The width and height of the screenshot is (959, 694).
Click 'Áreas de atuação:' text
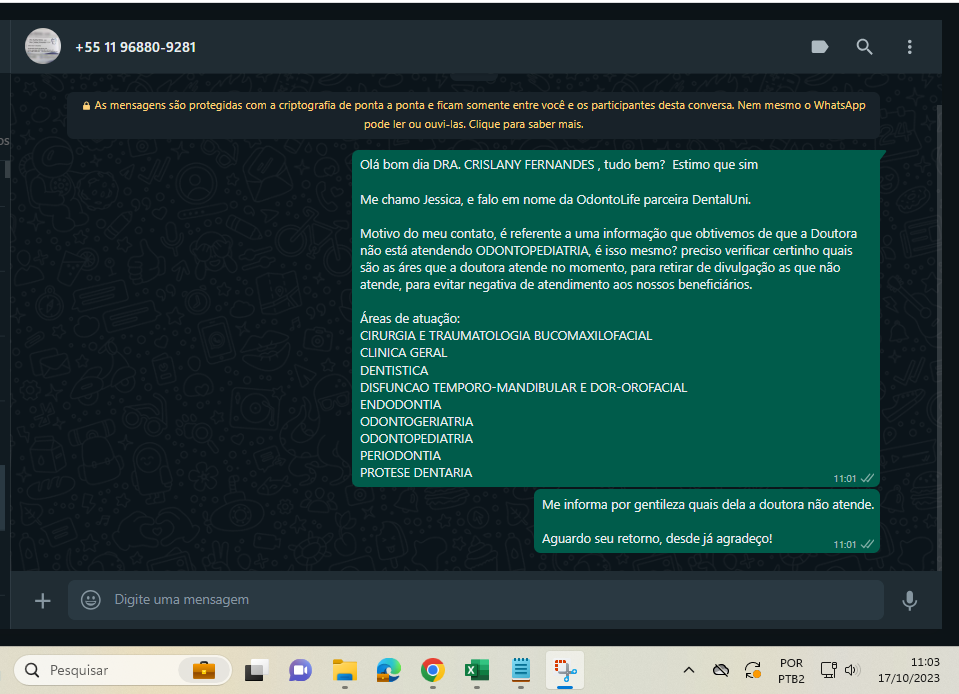click(x=410, y=319)
